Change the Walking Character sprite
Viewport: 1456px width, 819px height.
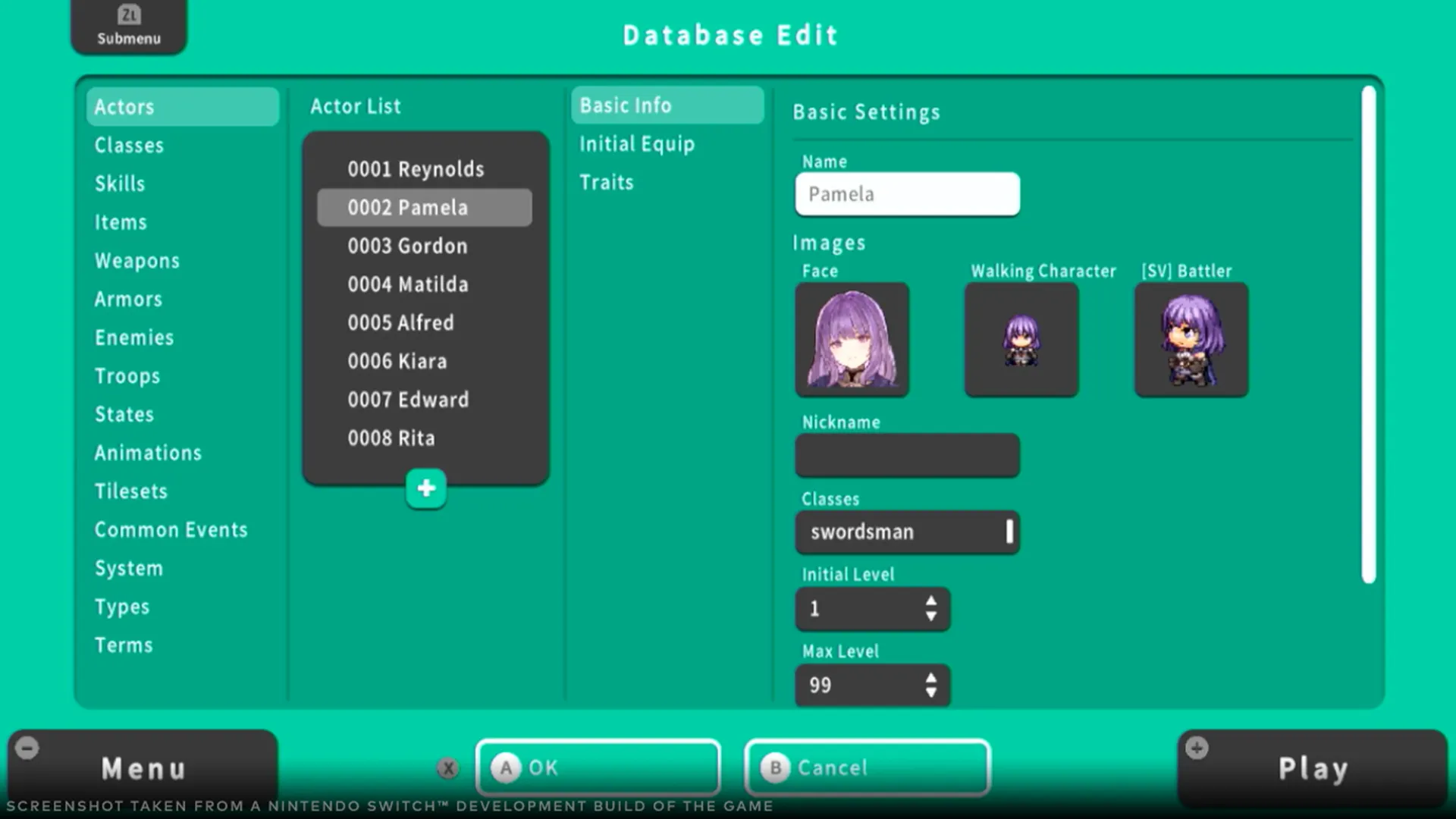[x=1021, y=340]
